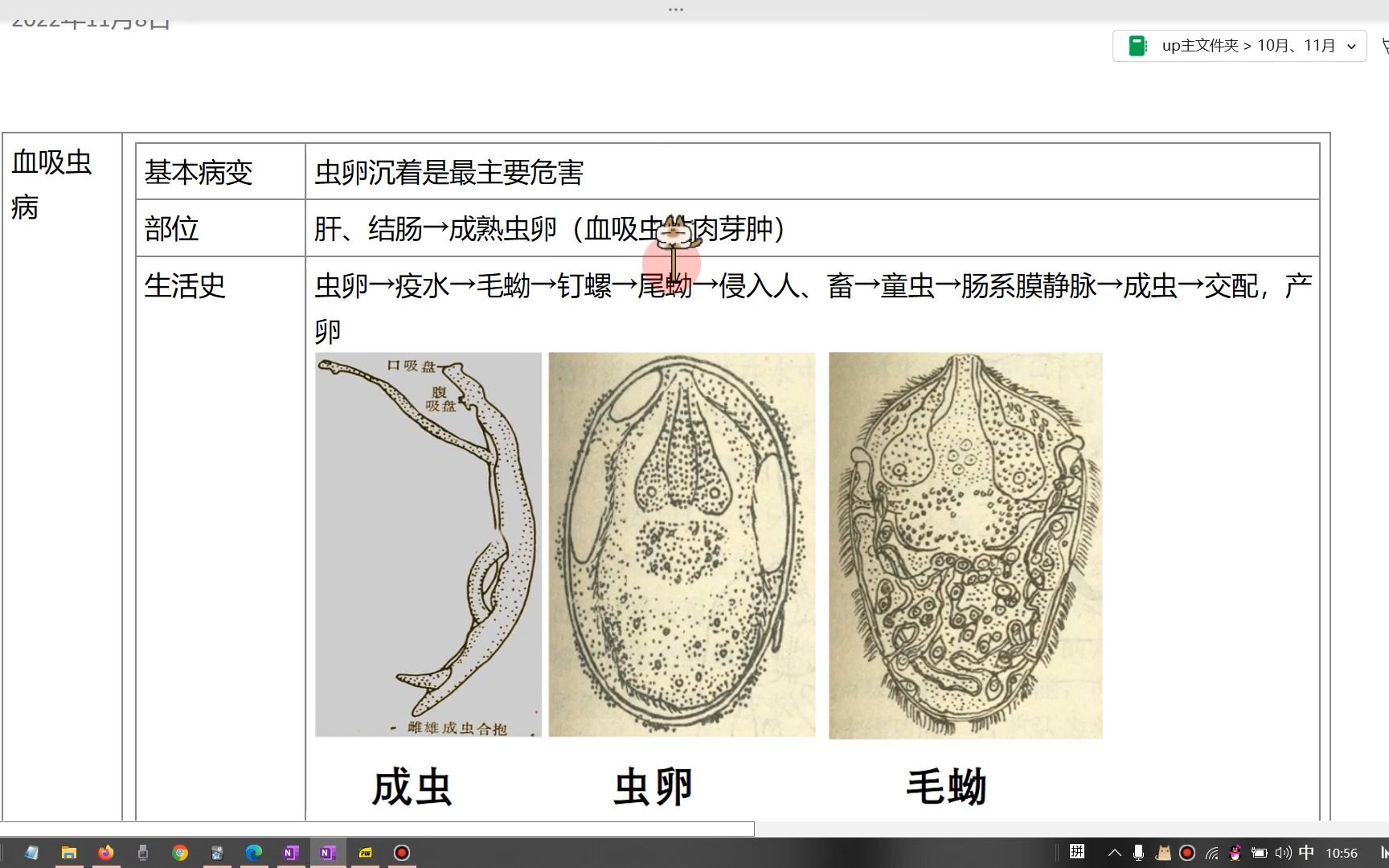The image size is (1389, 868).
Task: Open the Chrome-style browser in the taskbar
Action: (180, 853)
